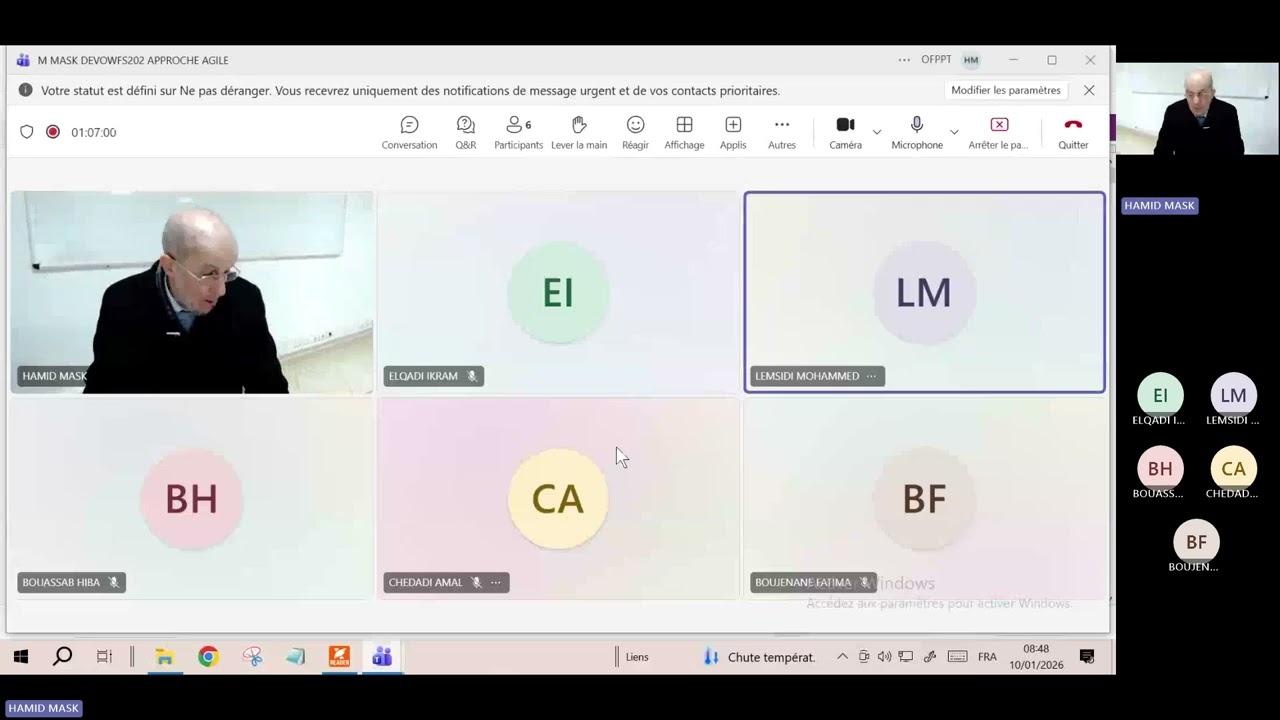Open the Windows notification center
The width and height of the screenshot is (1280, 720).
click(1087, 657)
